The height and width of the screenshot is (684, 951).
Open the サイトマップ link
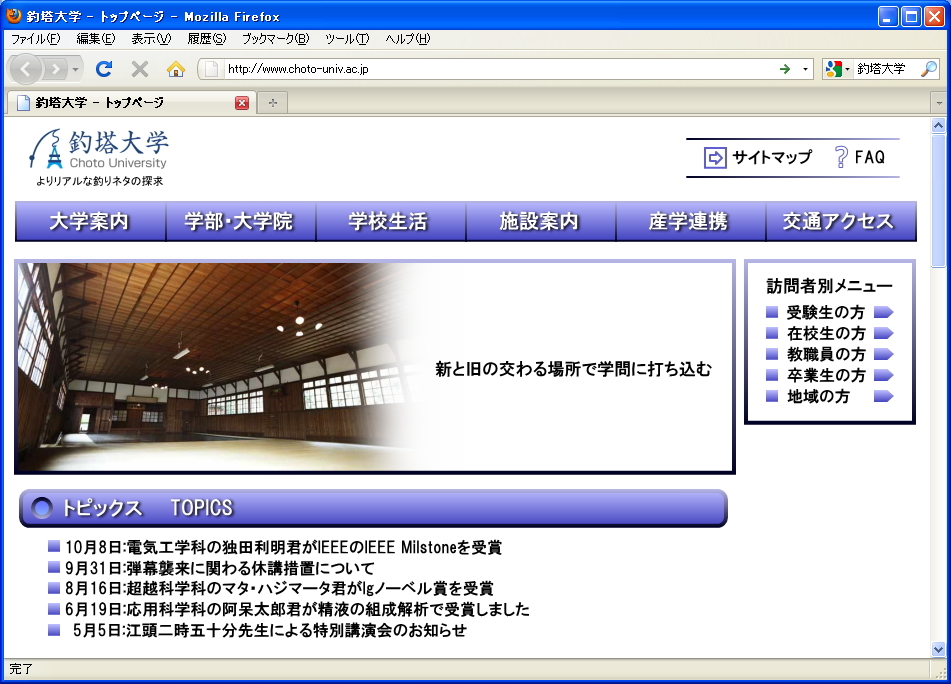(x=759, y=157)
